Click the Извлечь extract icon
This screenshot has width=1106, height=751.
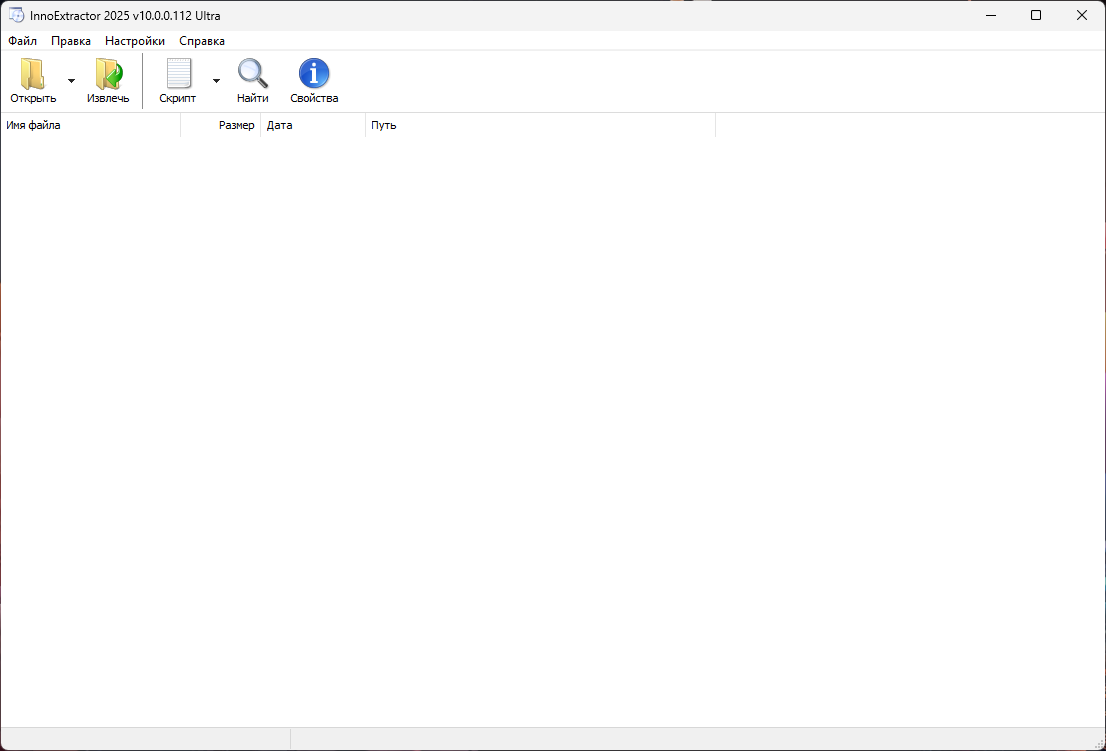tap(109, 73)
